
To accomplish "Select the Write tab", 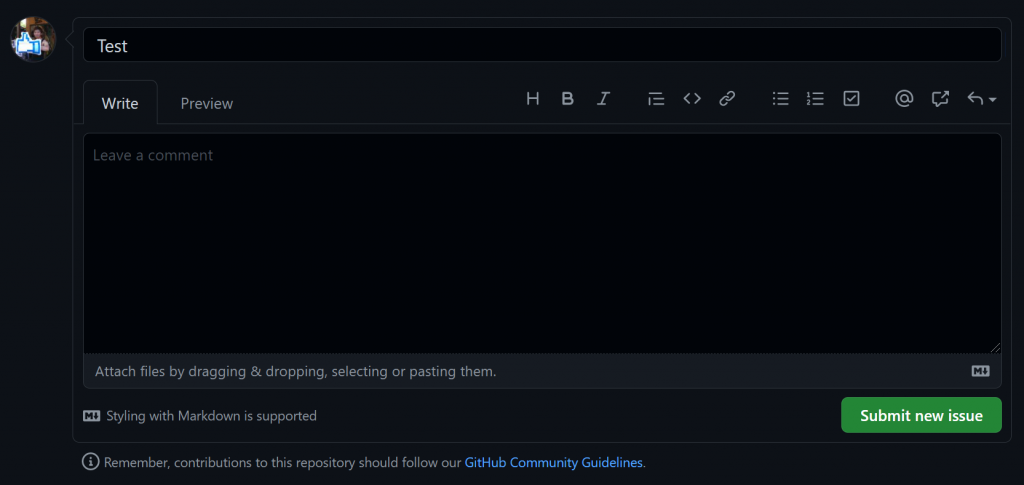I will click(120, 103).
